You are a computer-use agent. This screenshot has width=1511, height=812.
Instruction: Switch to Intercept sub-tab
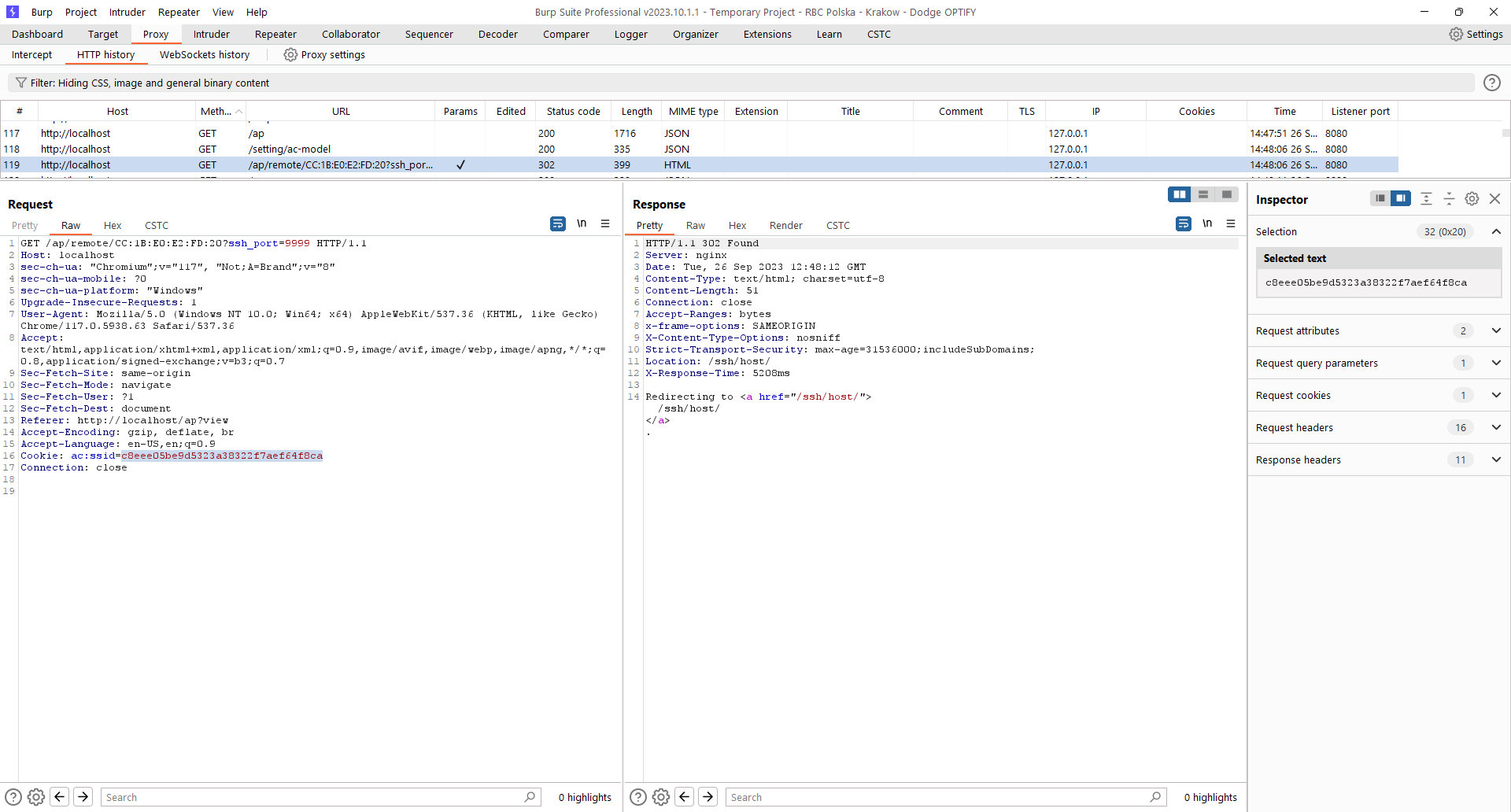(x=31, y=54)
